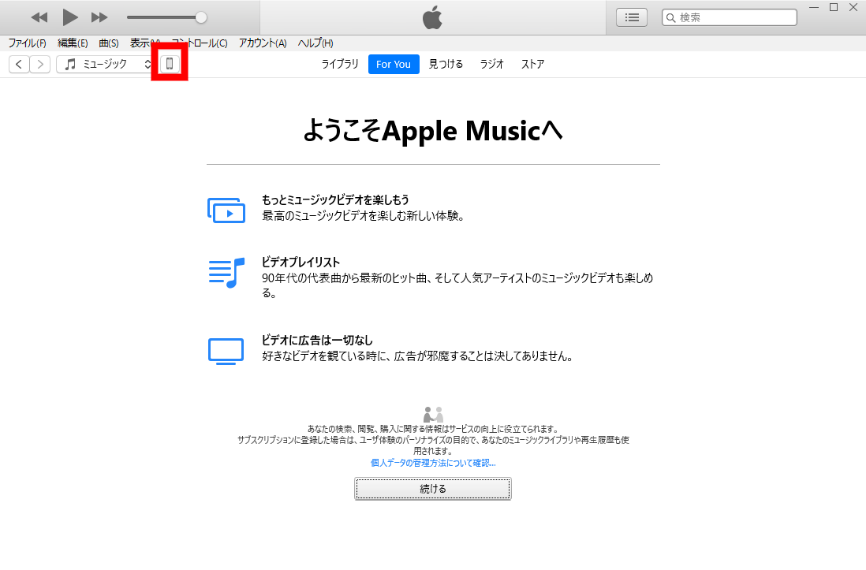Screen dimensions: 866x570
Task: Click the video playlist note icon
Action: click(x=226, y=273)
